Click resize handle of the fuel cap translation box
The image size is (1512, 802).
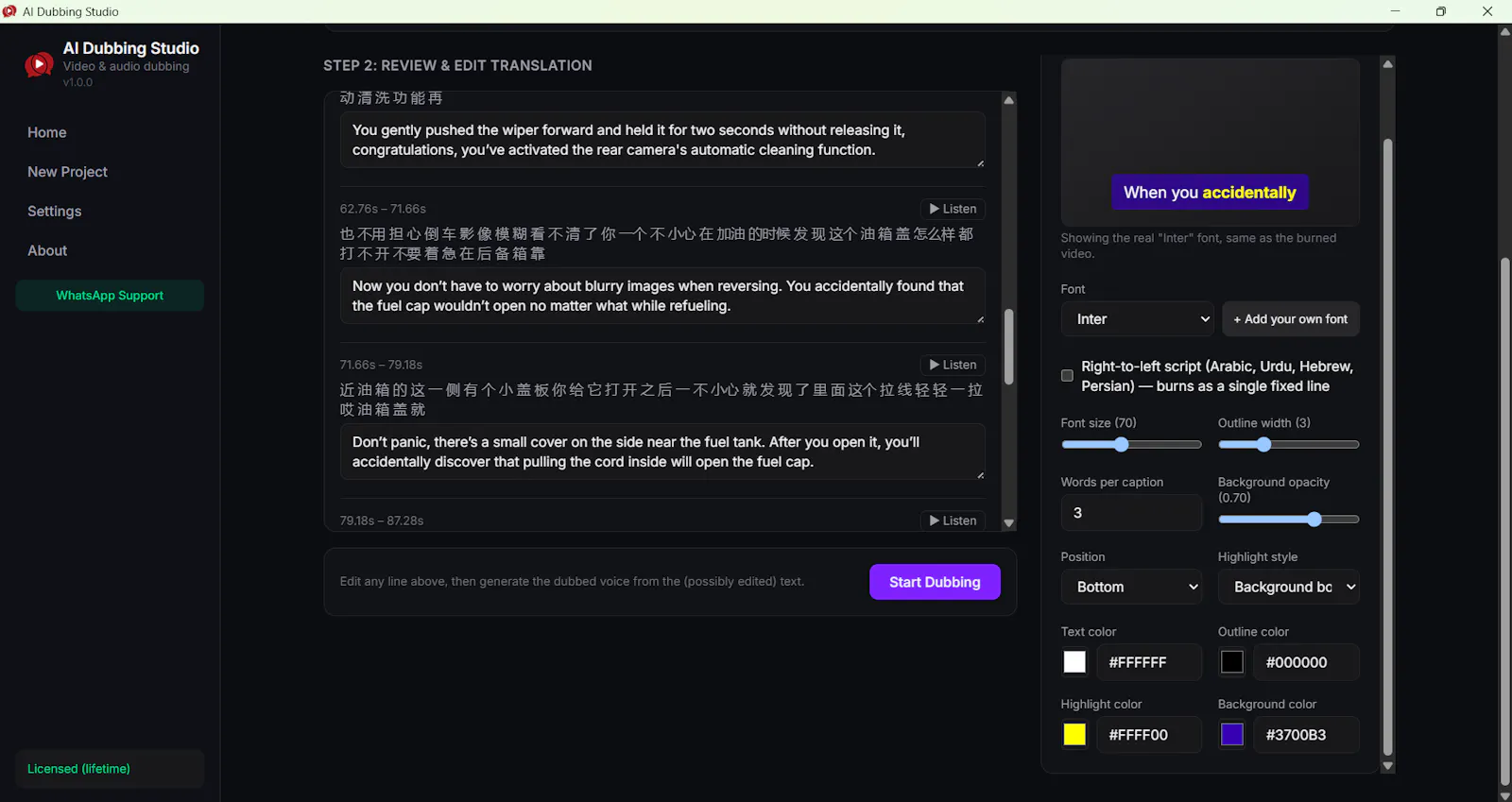pyautogui.click(x=980, y=319)
